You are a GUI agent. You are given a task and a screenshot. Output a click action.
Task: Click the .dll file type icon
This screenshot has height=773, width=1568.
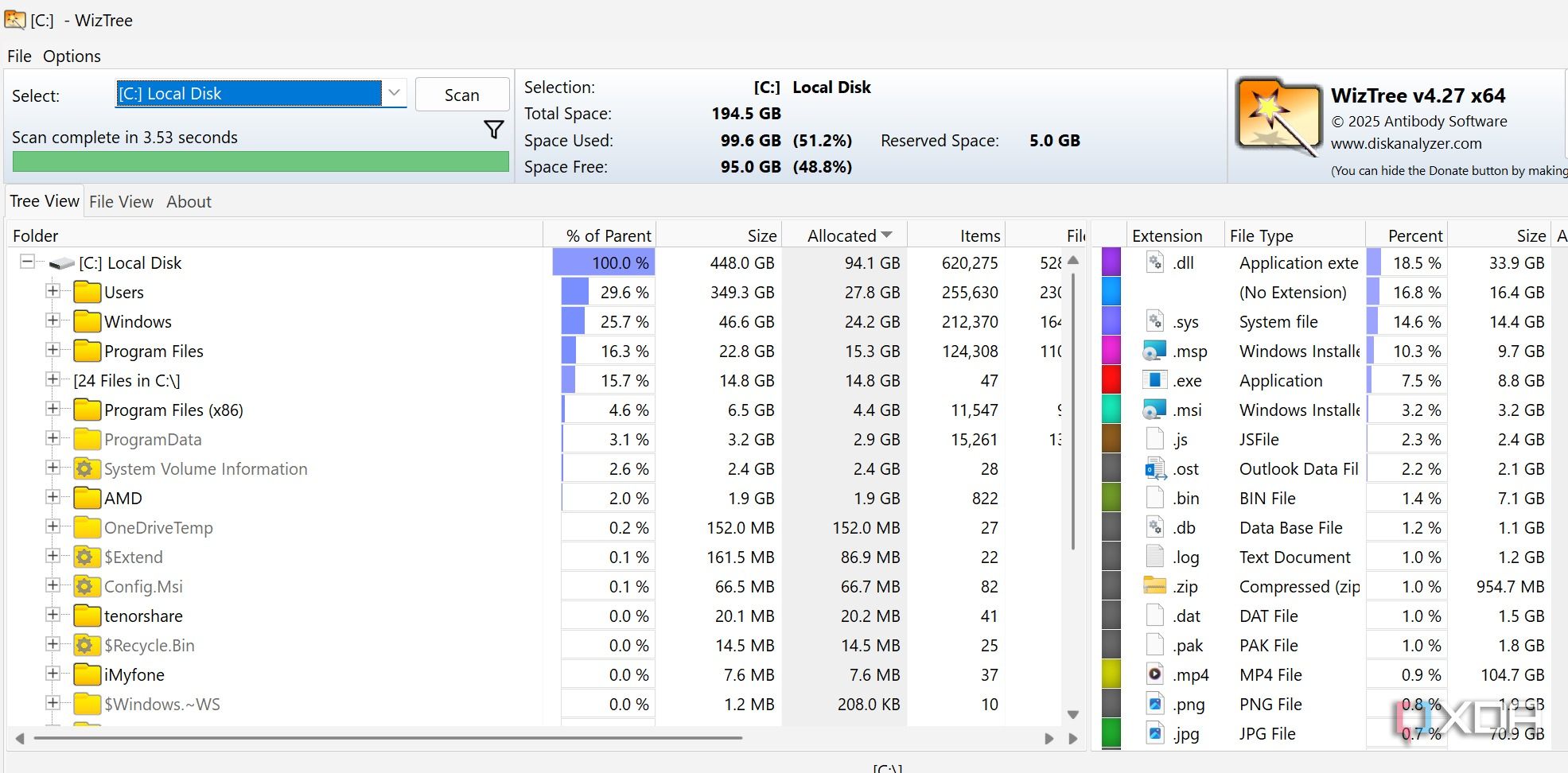click(x=1154, y=262)
